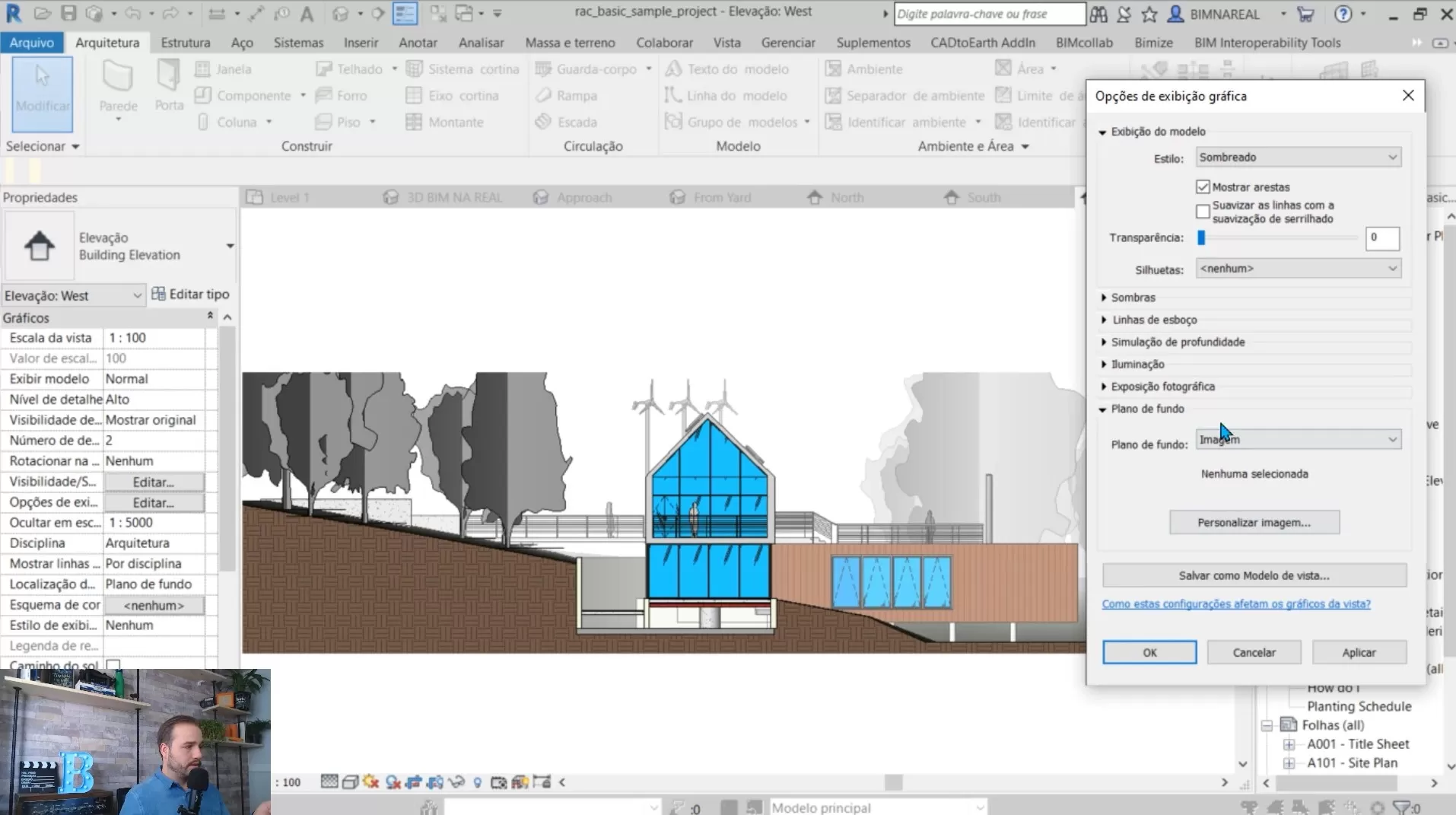Screen dimensions: 1456x815
Task: Click the Reveal Hidden Elements lightbulb icon
Action: [x=478, y=782]
